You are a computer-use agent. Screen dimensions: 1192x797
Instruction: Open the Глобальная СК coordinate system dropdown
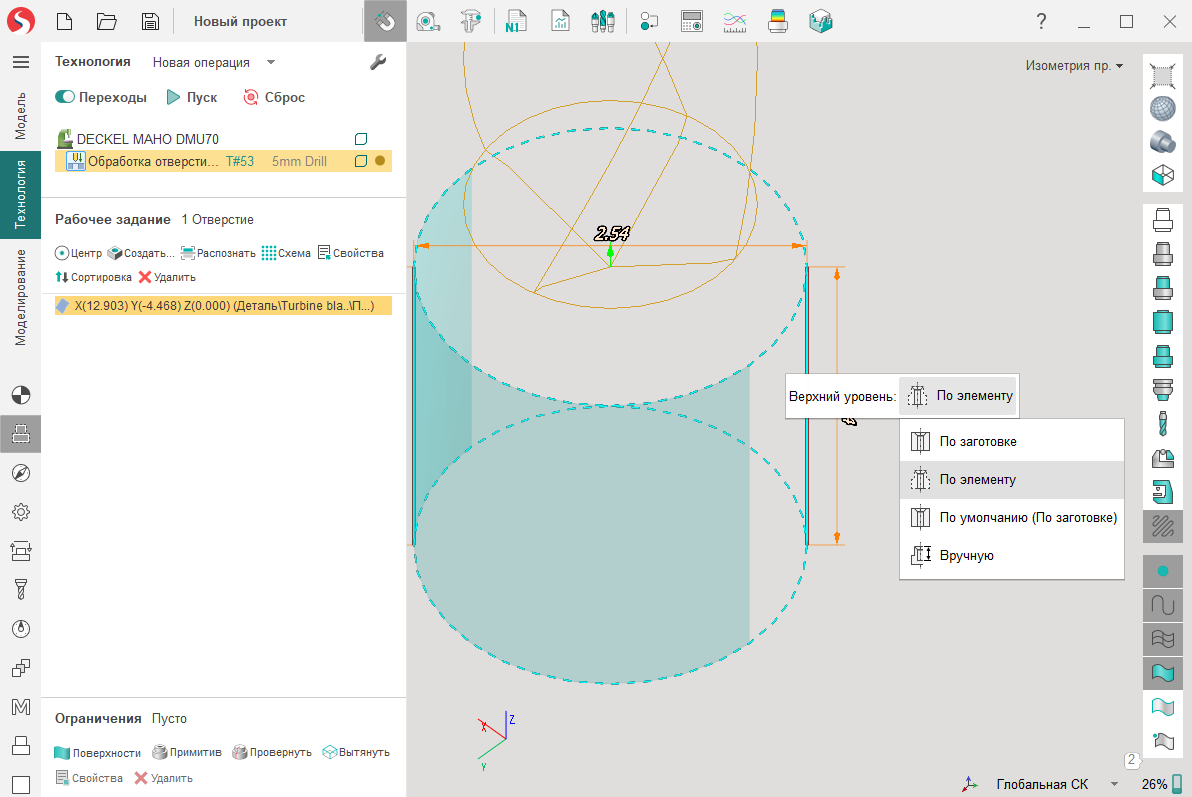tap(1113, 784)
